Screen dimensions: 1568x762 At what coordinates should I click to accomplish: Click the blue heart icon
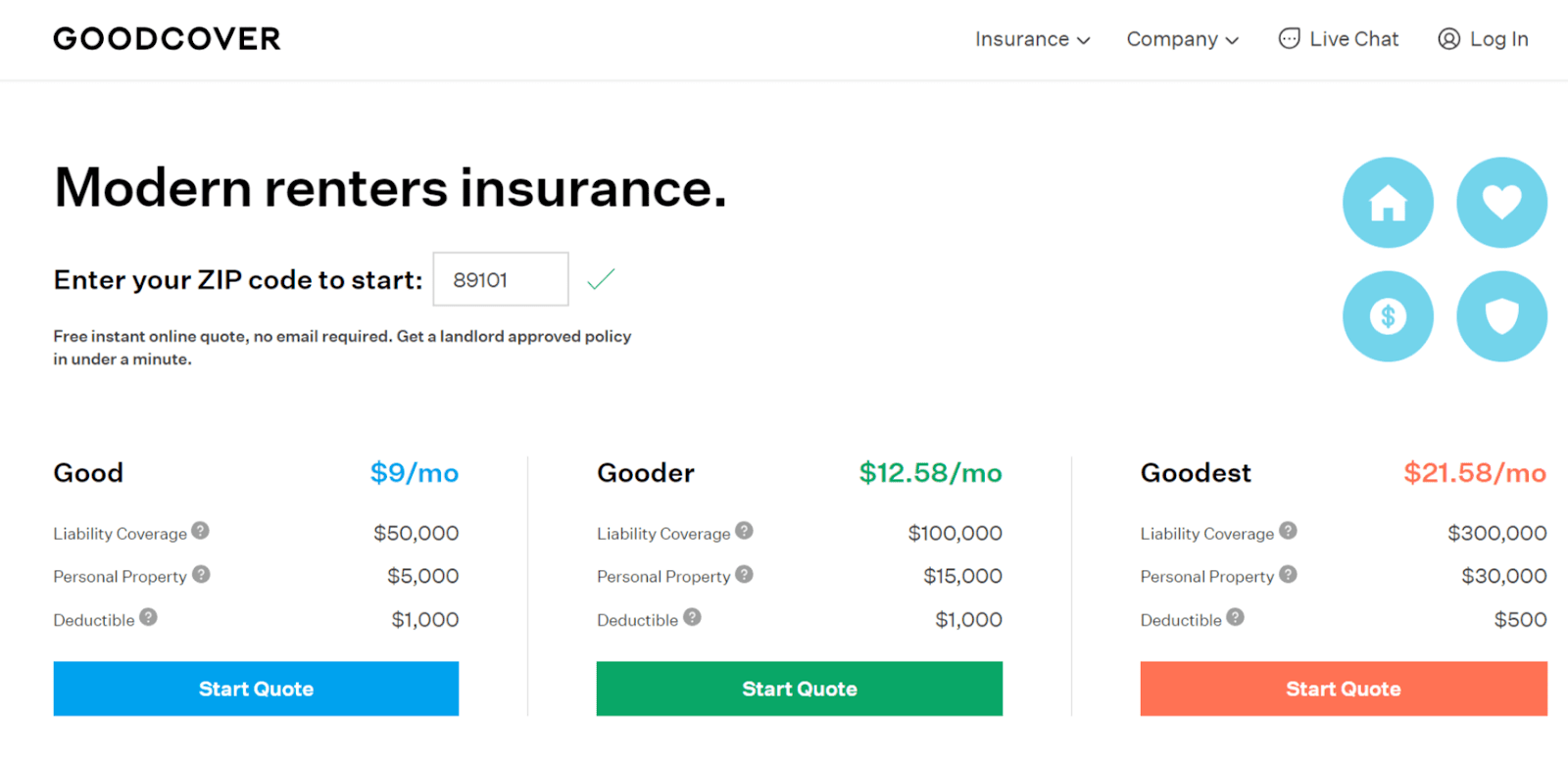coord(1500,202)
